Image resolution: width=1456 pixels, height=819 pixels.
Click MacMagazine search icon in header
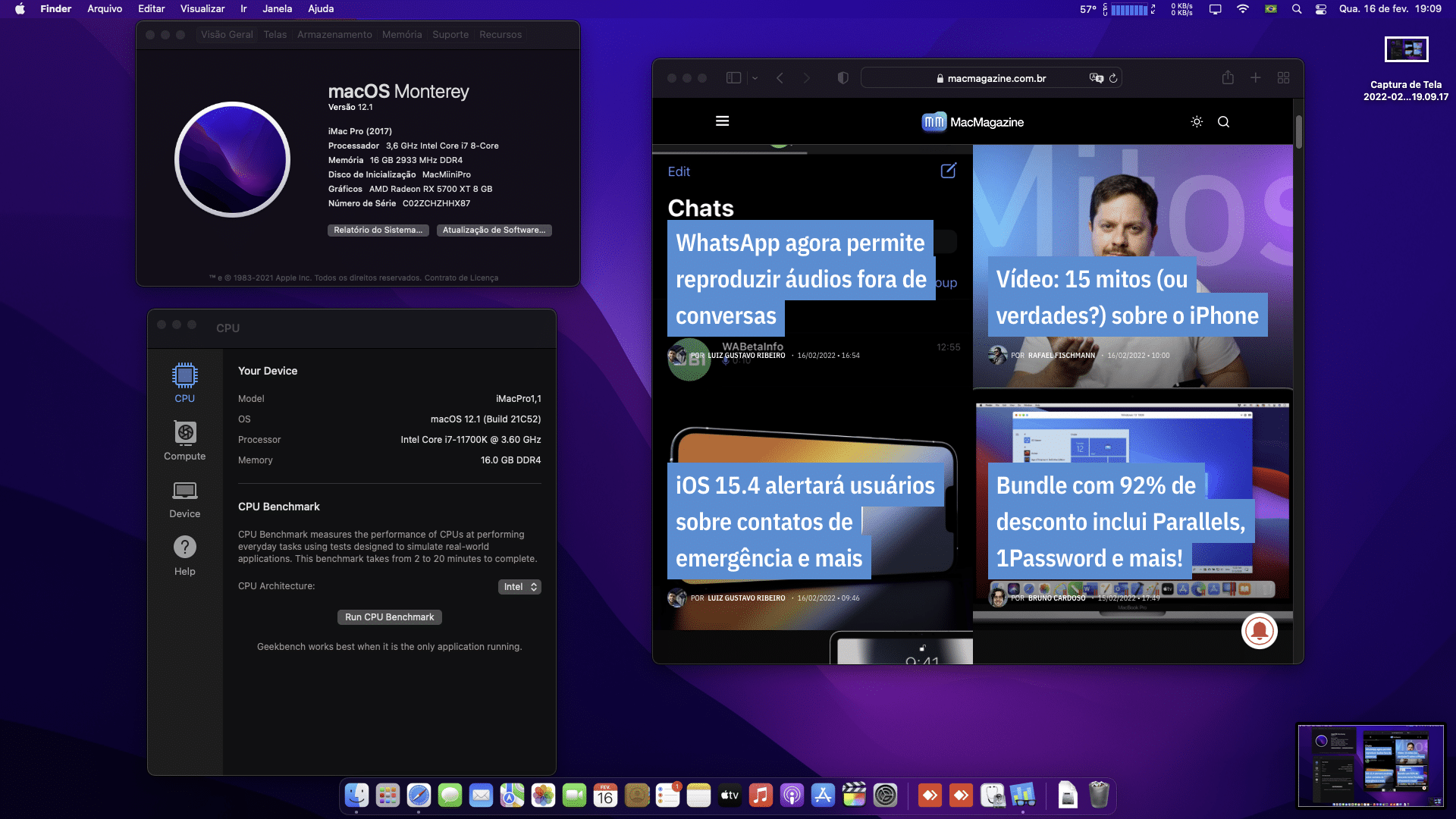[x=1224, y=121]
